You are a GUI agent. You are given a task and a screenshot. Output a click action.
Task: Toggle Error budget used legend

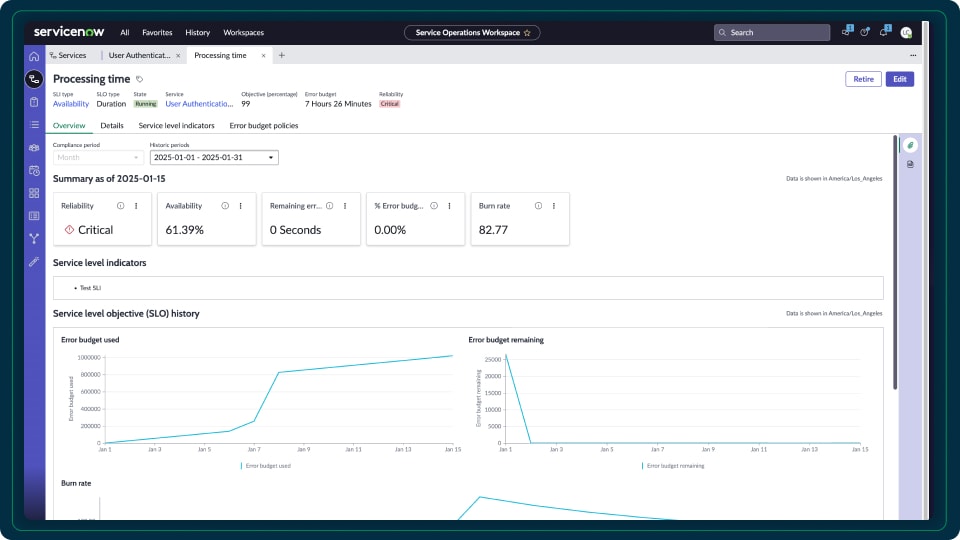266,466
